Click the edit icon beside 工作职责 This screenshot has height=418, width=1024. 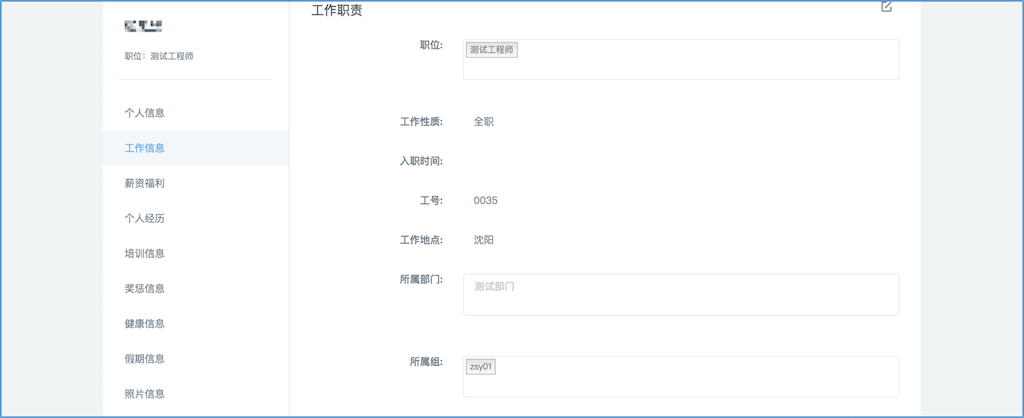pyautogui.click(x=886, y=7)
